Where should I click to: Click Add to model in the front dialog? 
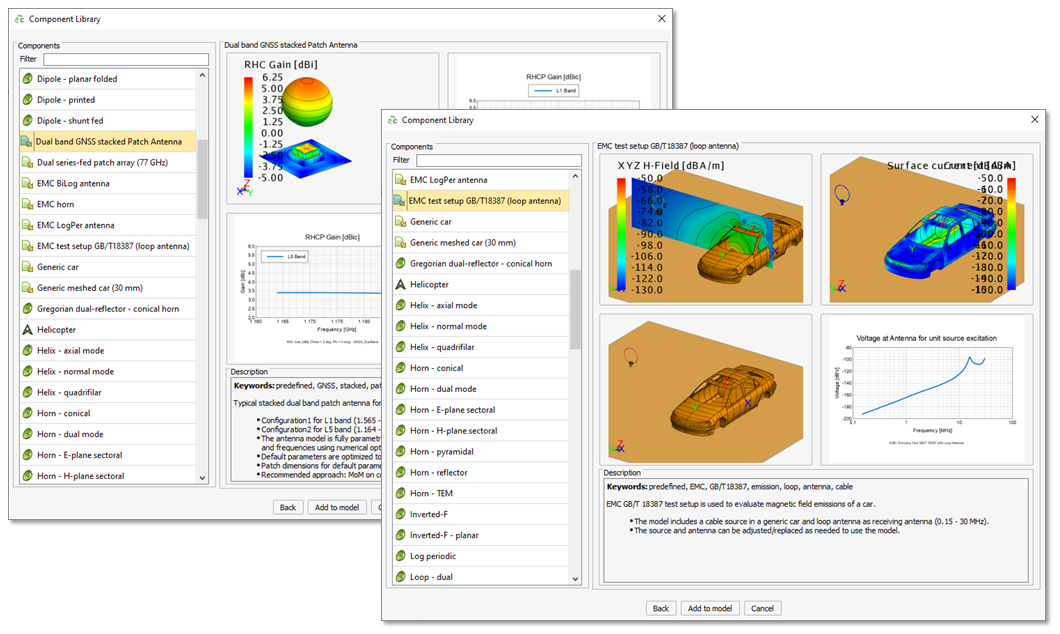[x=710, y=607]
